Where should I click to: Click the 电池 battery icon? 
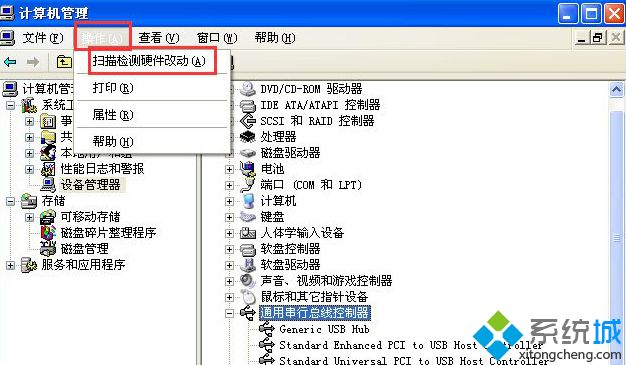point(248,169)
